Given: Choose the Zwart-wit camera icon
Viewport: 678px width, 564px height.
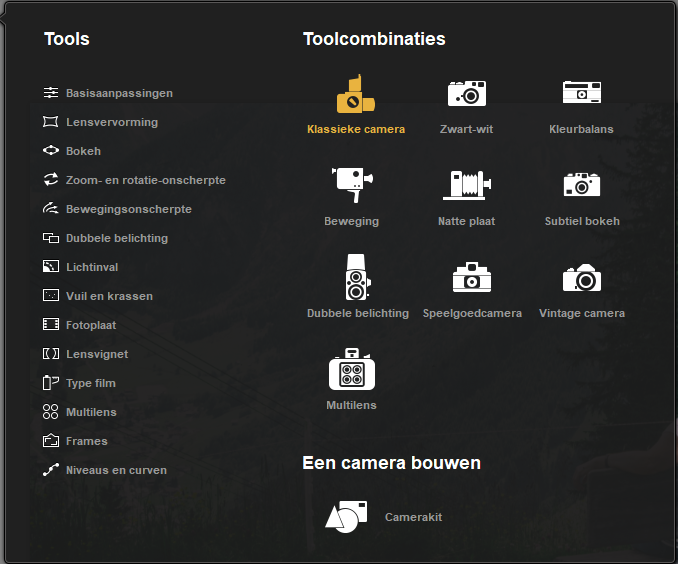Looking at the screenshot, I should (467, 93).
